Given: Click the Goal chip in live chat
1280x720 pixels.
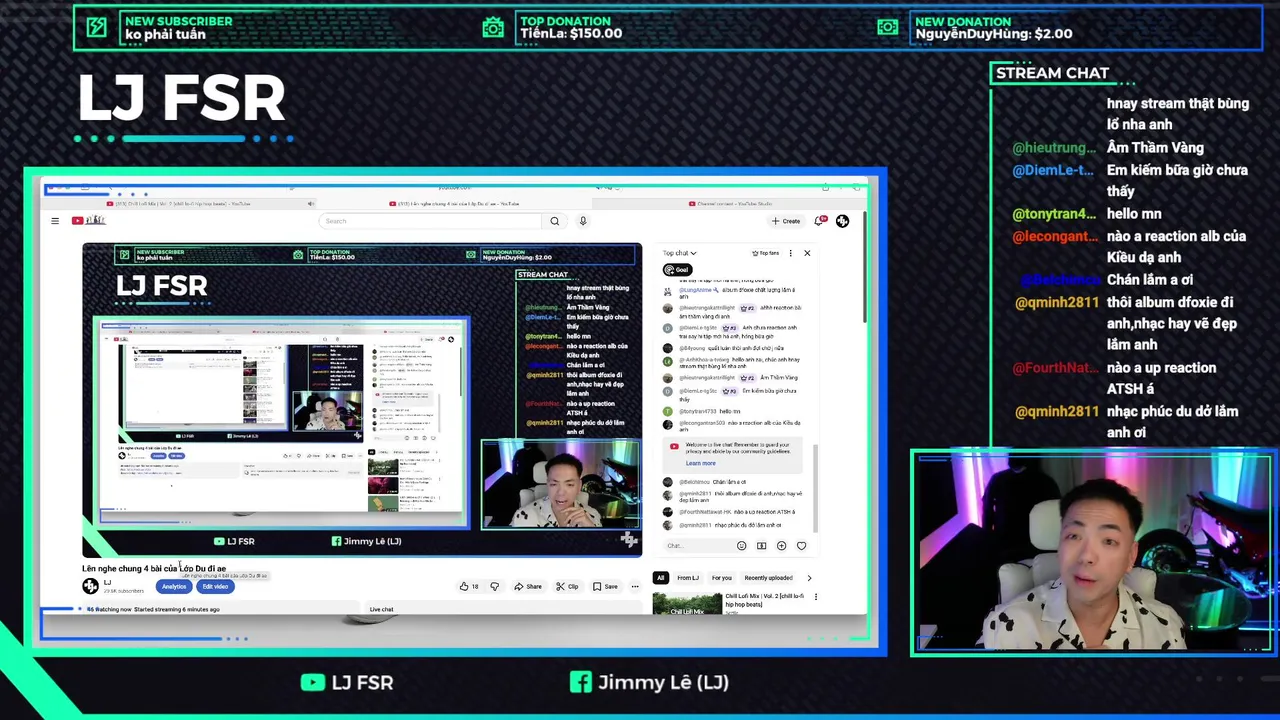Looking at the screenshot, I should [x=678, y=270].
